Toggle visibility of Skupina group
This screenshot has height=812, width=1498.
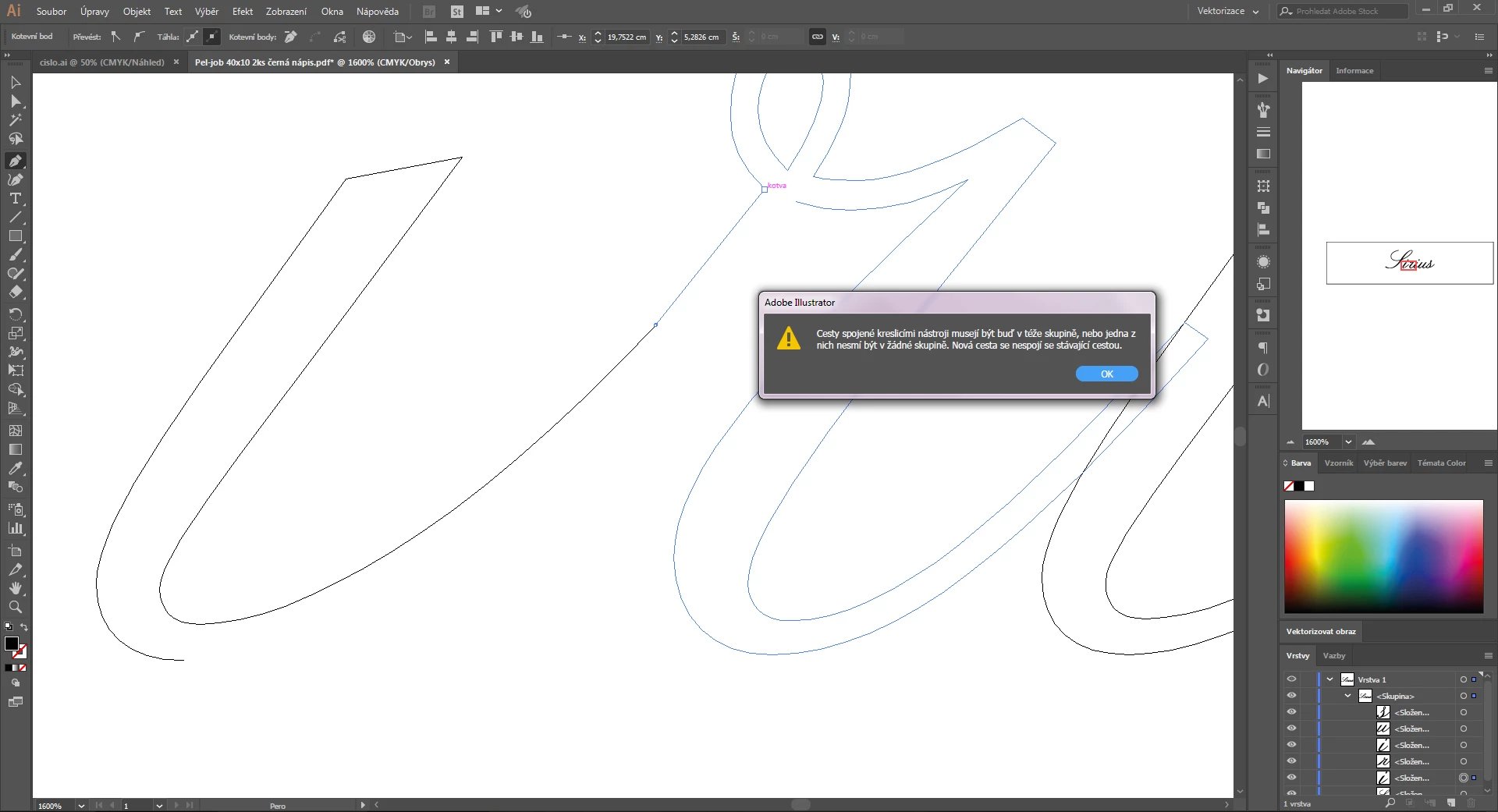click(x=1291, y=696)
